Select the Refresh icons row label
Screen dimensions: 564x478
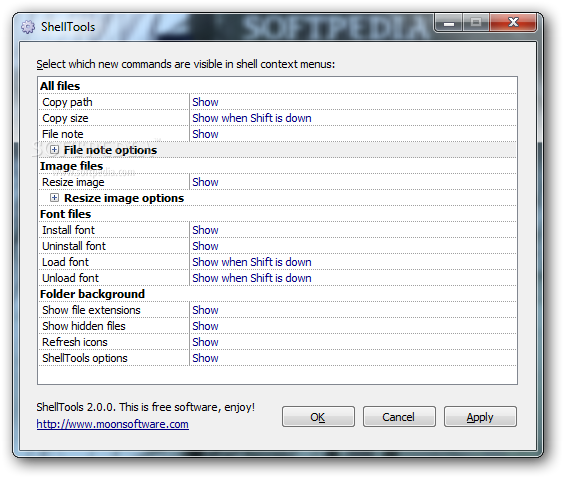tap(74, 342)
